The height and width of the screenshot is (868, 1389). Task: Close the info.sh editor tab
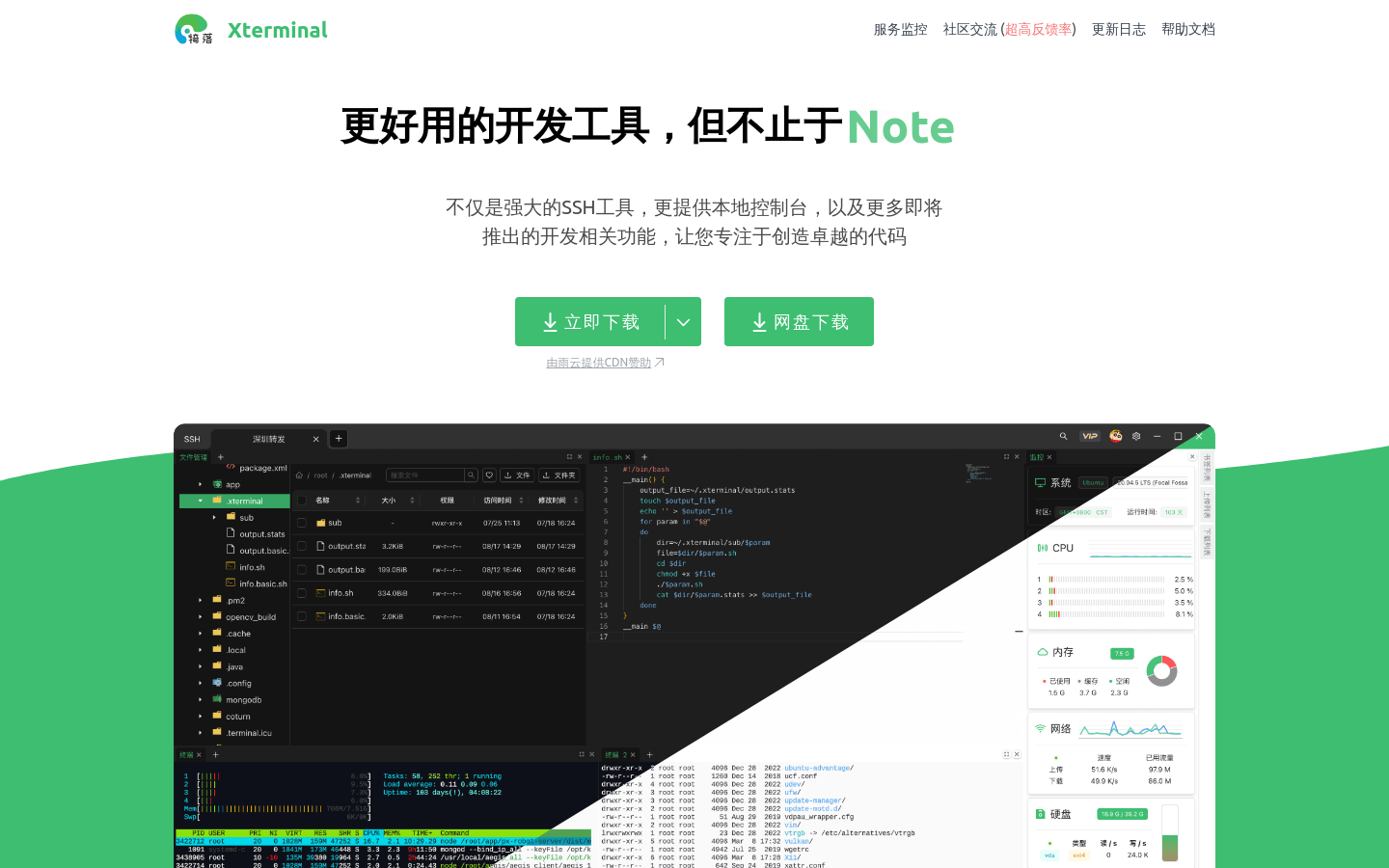click(628, 457)
